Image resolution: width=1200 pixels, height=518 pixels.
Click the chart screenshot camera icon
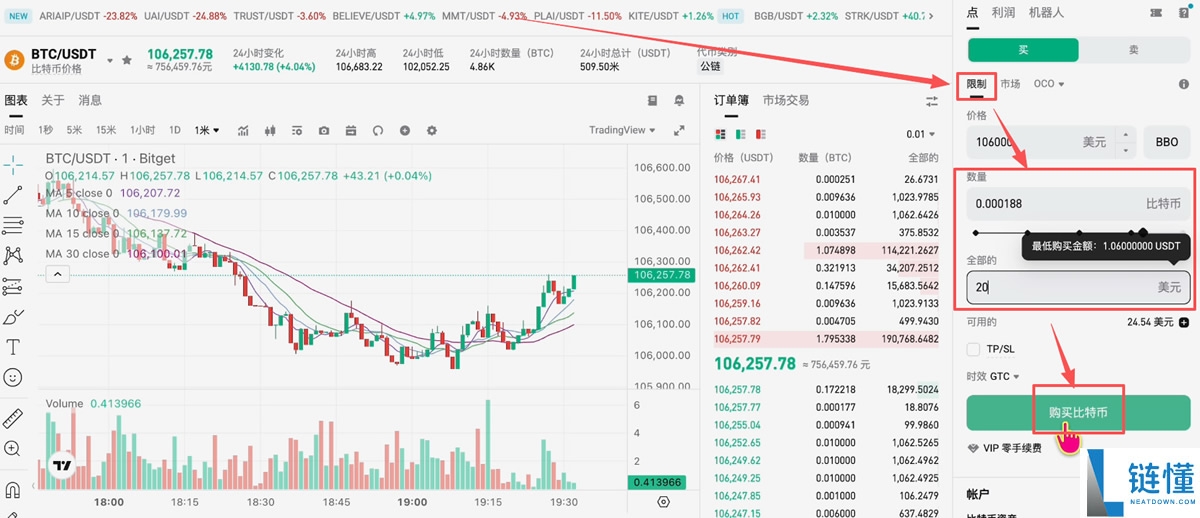point(324,130)
